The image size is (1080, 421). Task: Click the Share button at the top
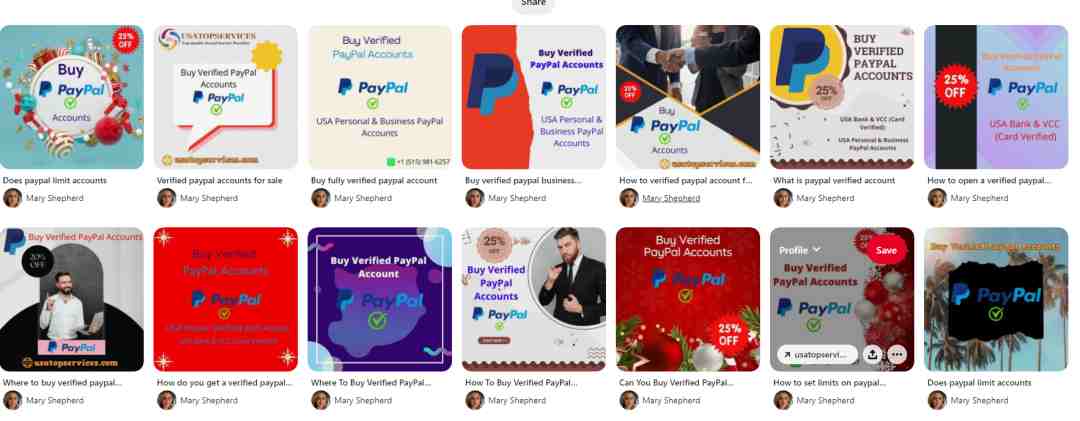pos(533,4)
